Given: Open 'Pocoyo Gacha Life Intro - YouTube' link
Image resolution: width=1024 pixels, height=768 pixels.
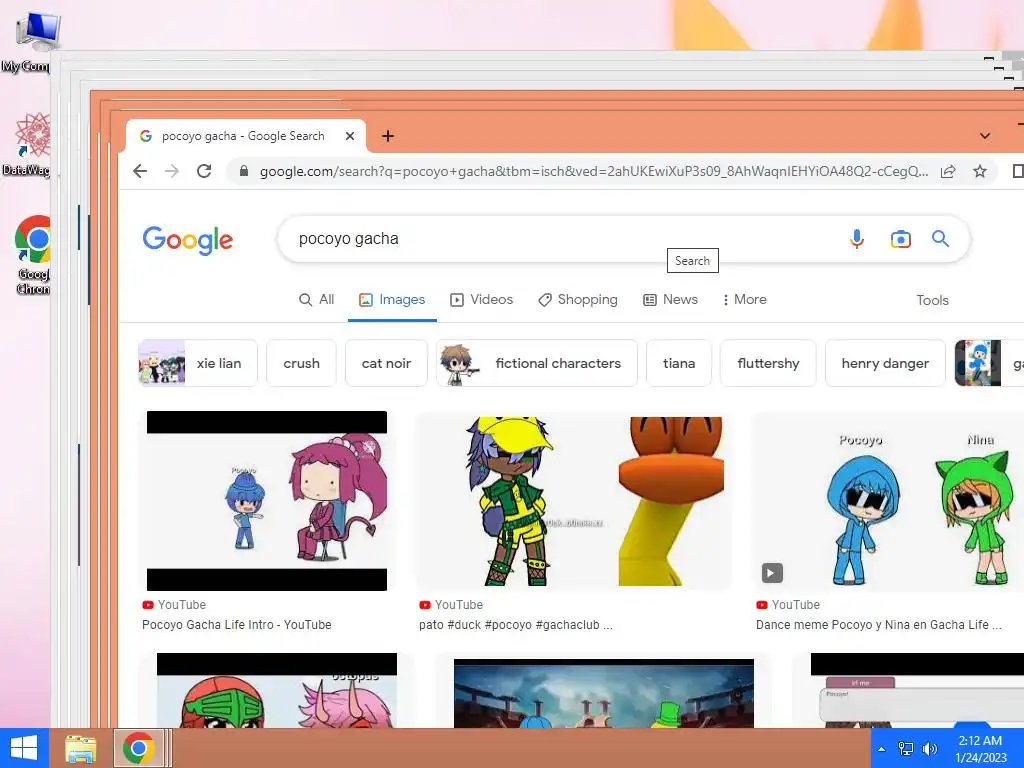Looking at the screenshot, I should [x=236, y=625].
